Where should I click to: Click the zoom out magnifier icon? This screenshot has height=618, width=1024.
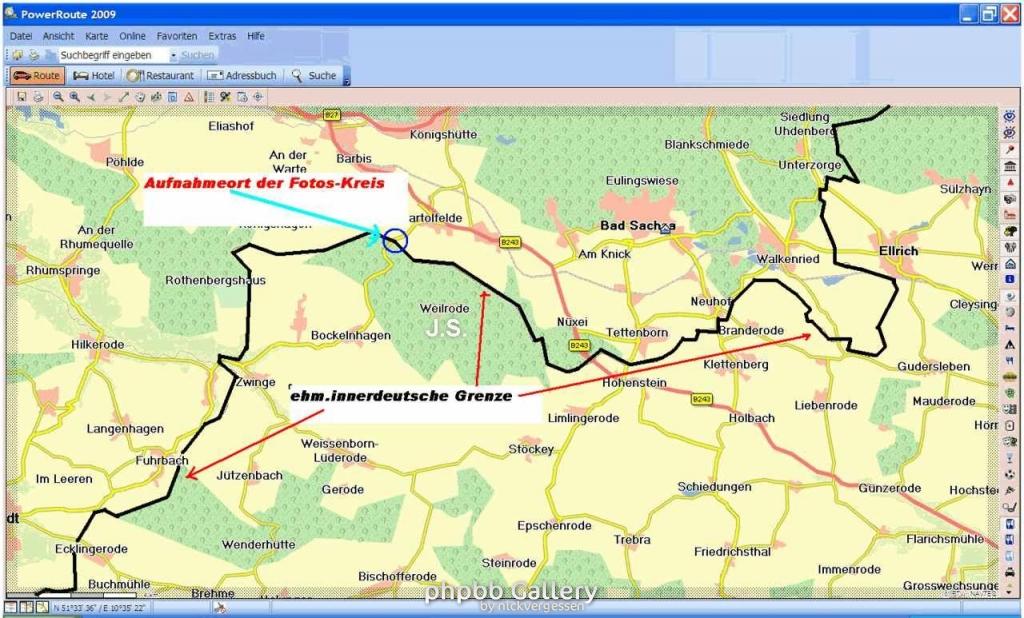pos(59,97)
